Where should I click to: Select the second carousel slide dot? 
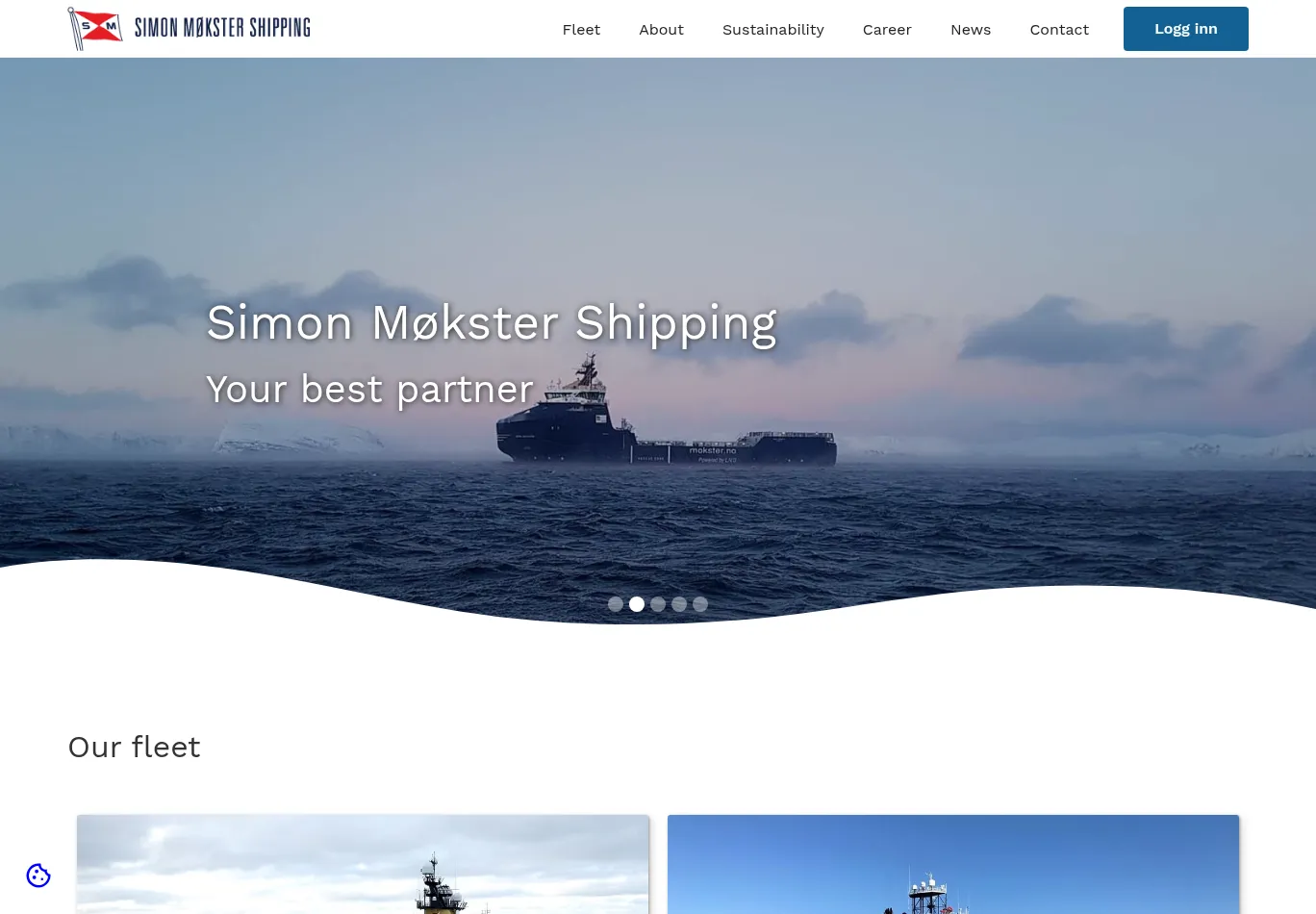(637, 604)
